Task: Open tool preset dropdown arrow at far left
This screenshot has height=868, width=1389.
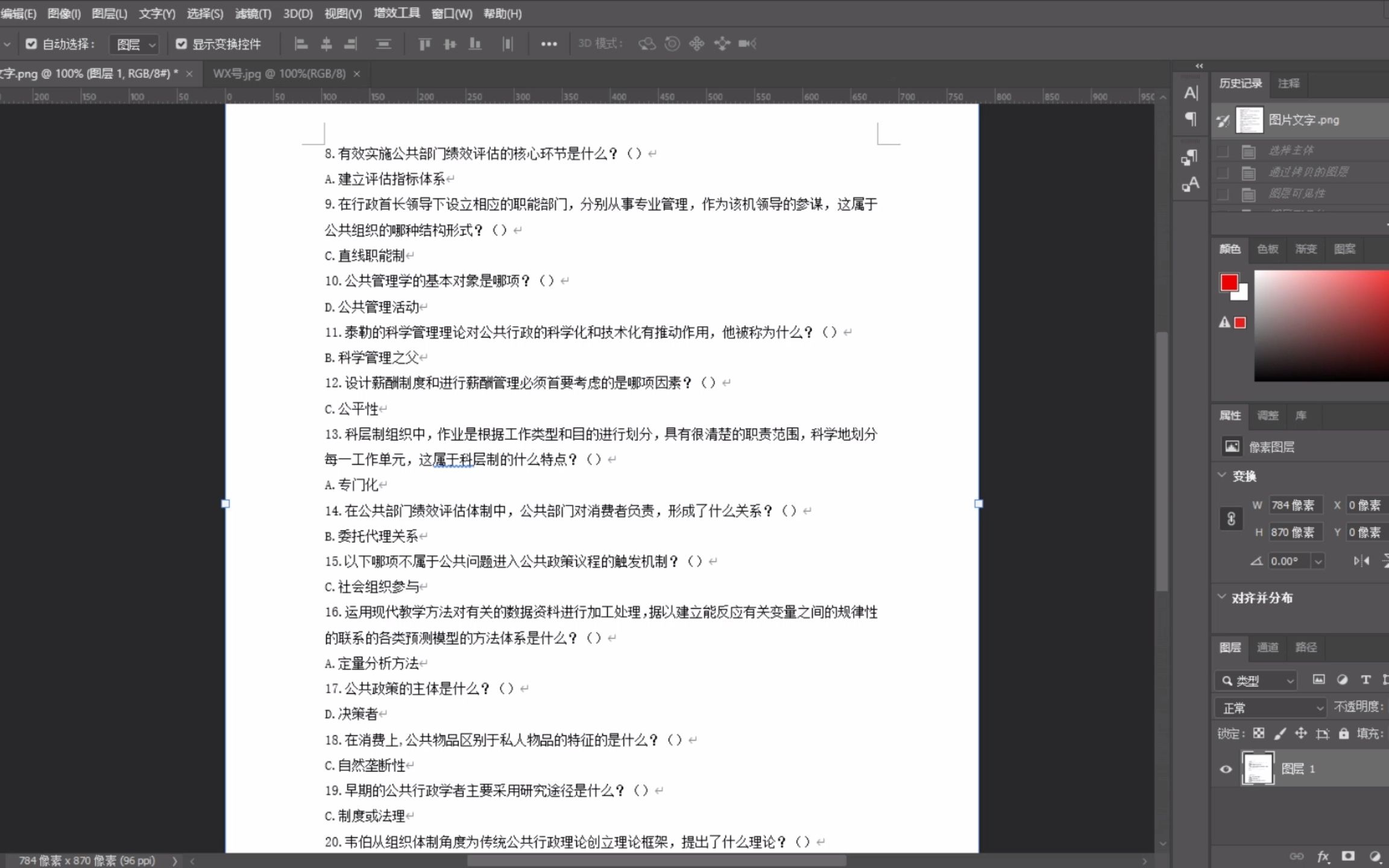Action: (x=6, y=44)
